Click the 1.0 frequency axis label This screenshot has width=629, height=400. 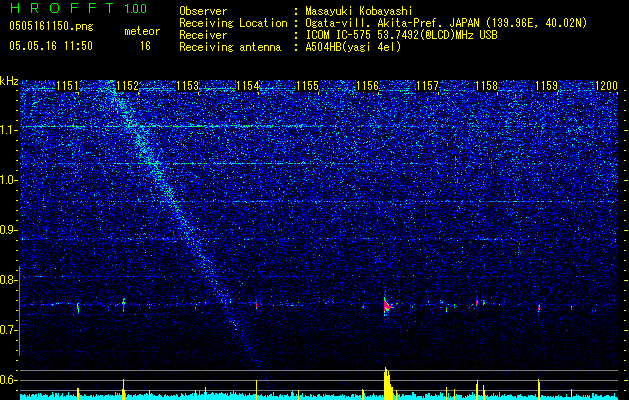pos(8,180)
